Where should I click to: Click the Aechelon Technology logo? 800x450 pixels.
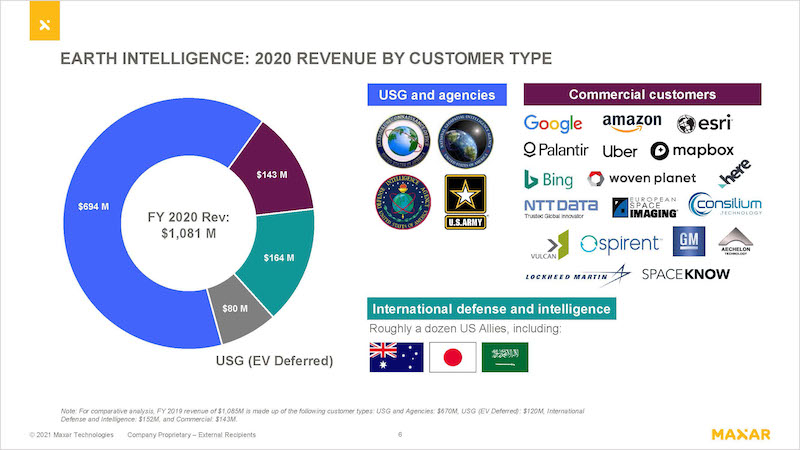coord(735,241)
